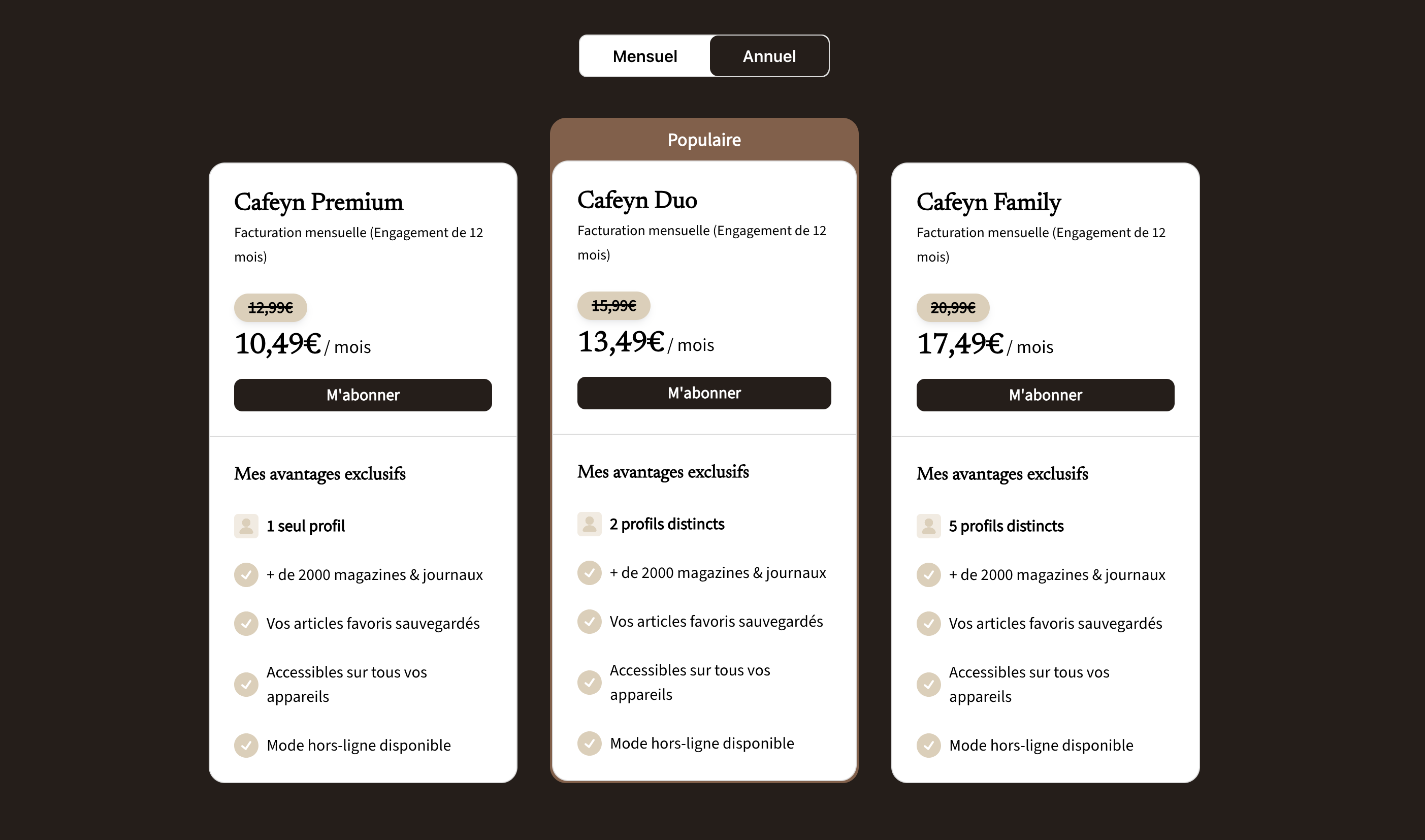The width and height of the screenshot is (1425, 840).
Task: Click Family's checkmark for Mode hors-ligne disponible
Action: (x=929, y=745)
